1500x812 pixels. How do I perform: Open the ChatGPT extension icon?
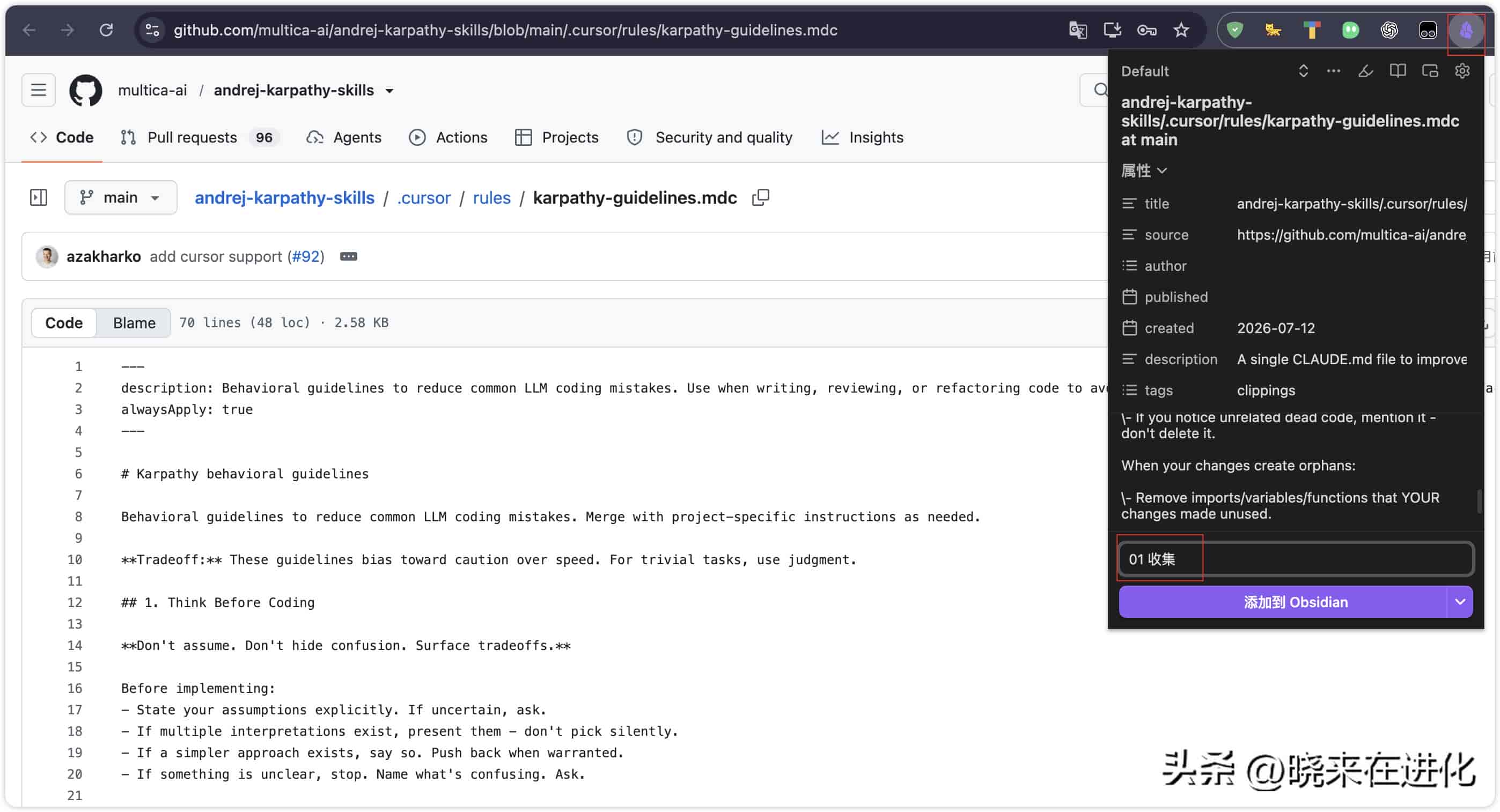click(1389, 30)
